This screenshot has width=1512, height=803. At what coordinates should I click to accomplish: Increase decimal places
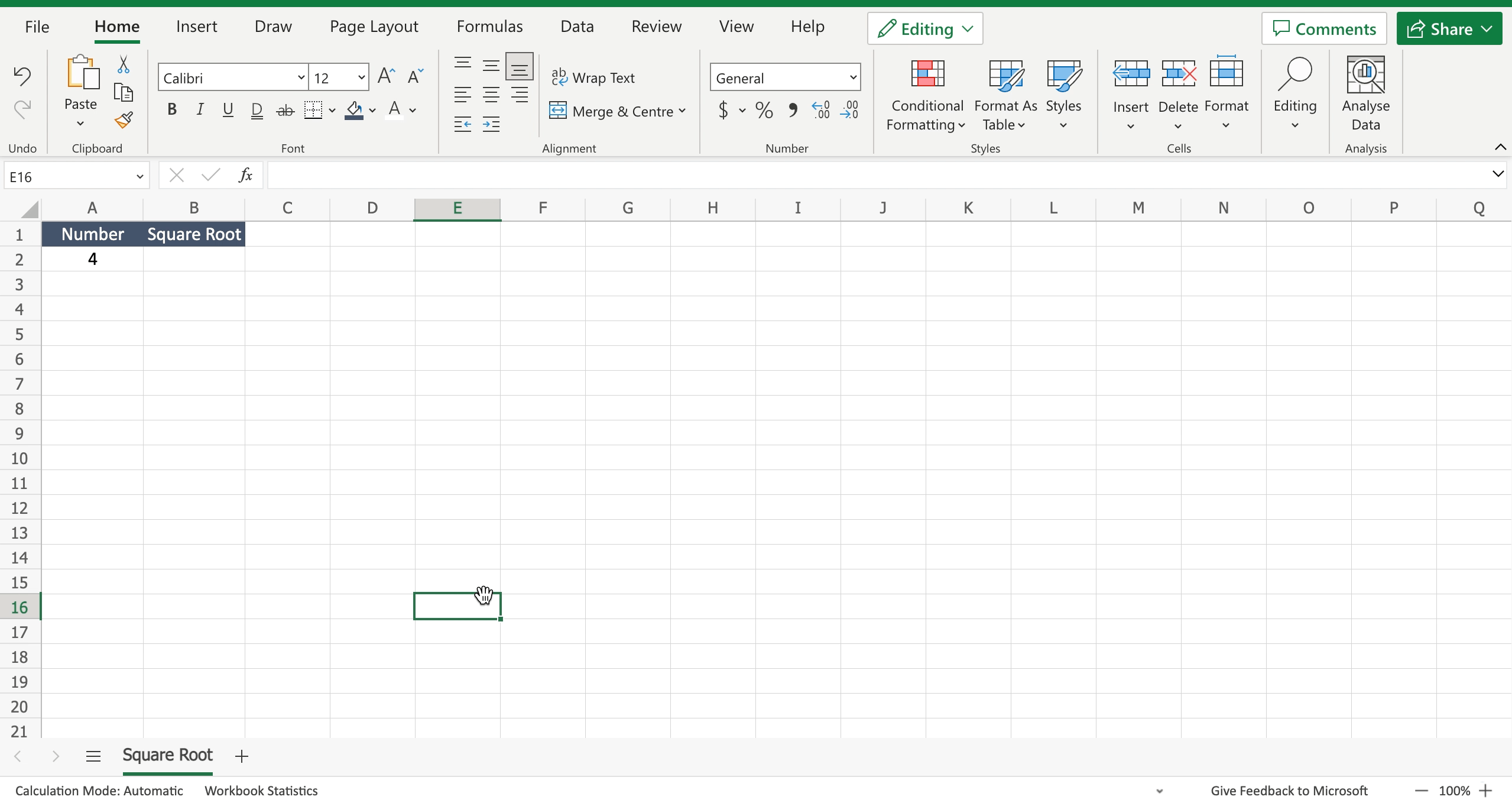coord(819,110)
